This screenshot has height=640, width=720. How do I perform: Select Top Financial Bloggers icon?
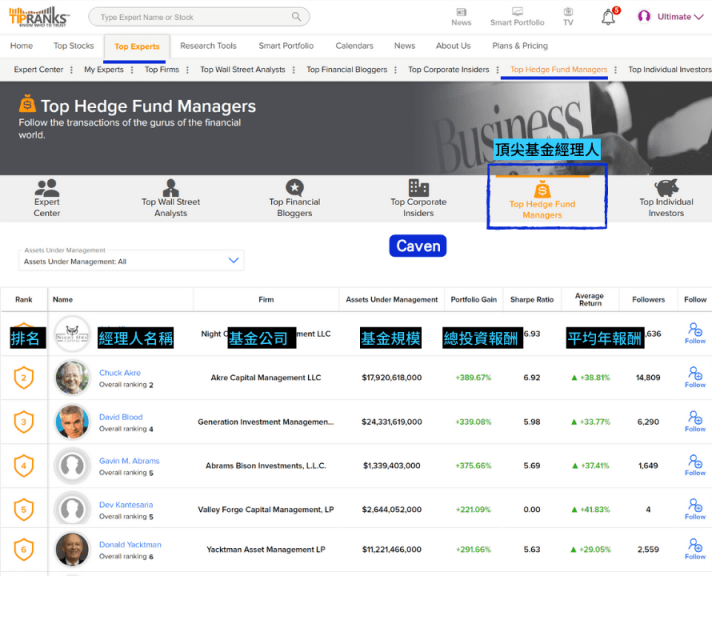point(294,188)
